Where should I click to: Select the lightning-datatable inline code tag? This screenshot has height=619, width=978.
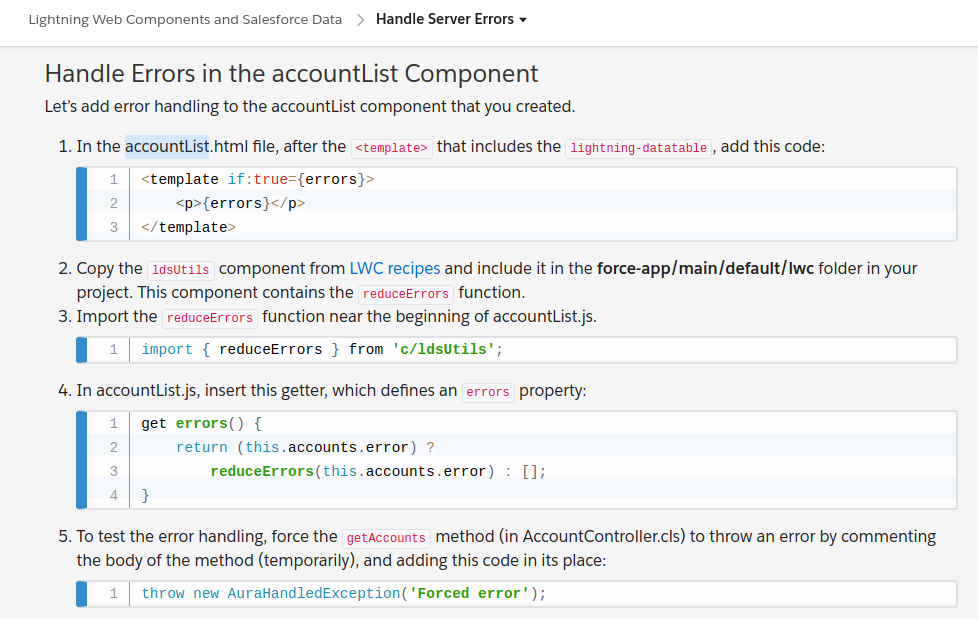click(x=638, y=147)
